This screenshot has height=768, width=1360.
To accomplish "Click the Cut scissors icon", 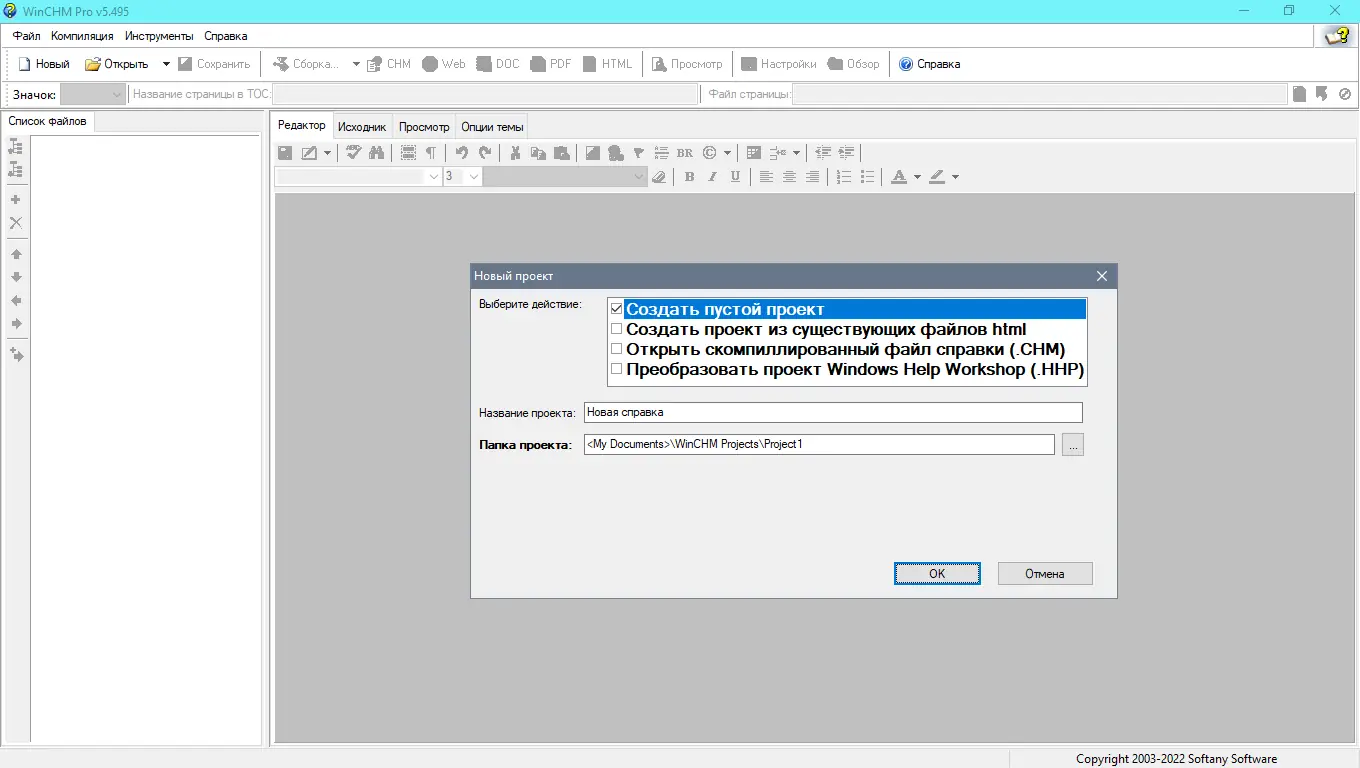I will (515, 153).
